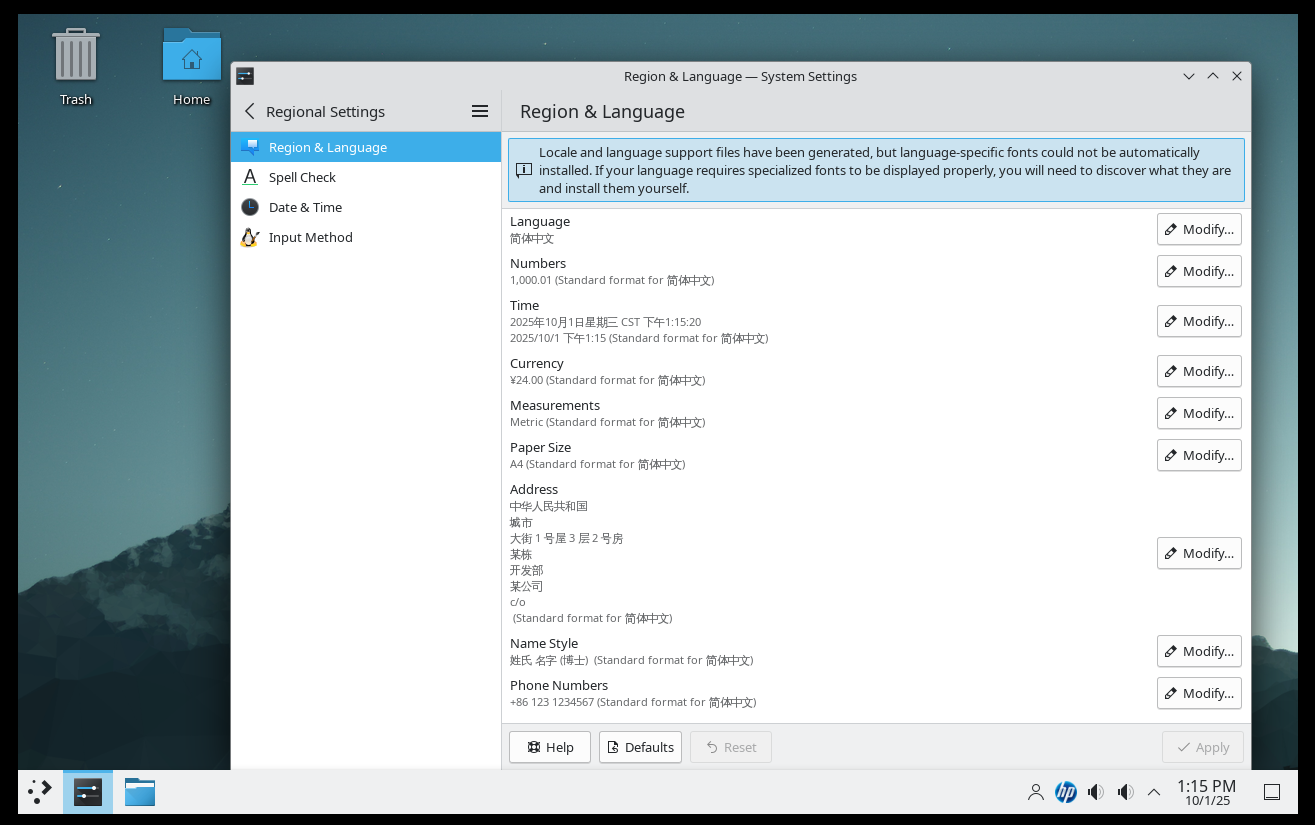Screen dimensions: 1315x825
Task: Modify the Currency format
Action: tap(1199, 371)
